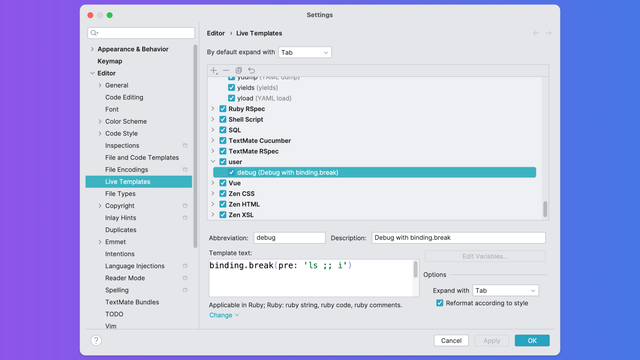Open the Expand with Tab dropdown in Options
640x360 pixels.
(x=505, y=291)
